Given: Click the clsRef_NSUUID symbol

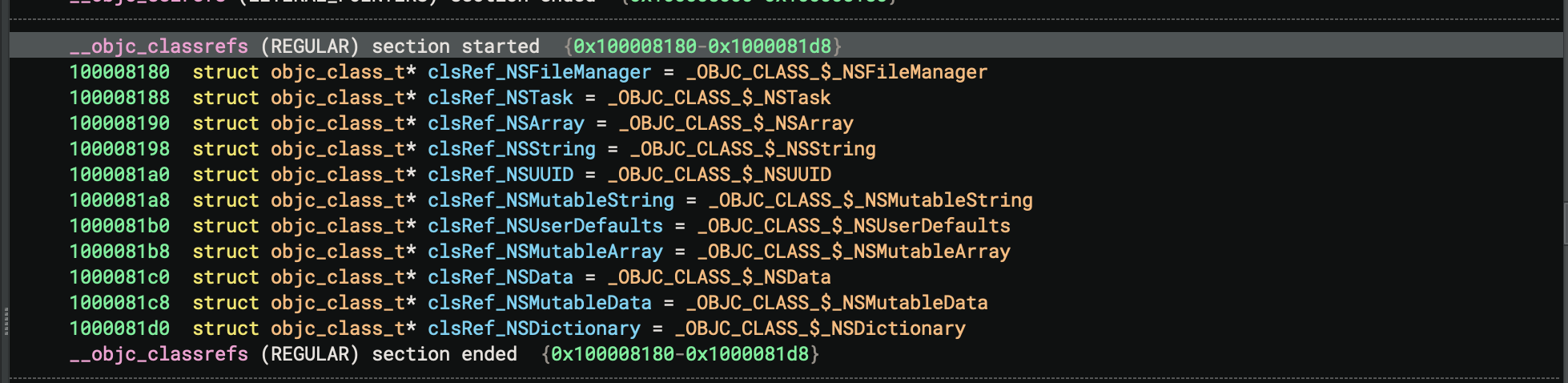Looking at the screenshot, I should pos(501,175).
